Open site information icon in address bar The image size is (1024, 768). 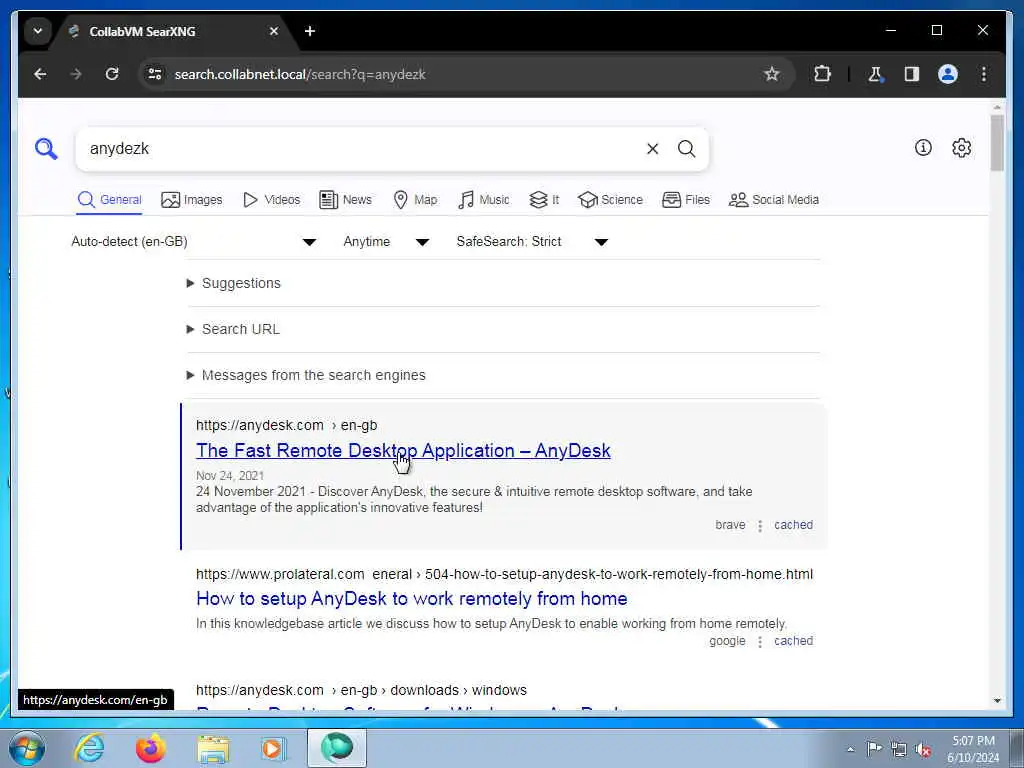(x=155, y=74)
